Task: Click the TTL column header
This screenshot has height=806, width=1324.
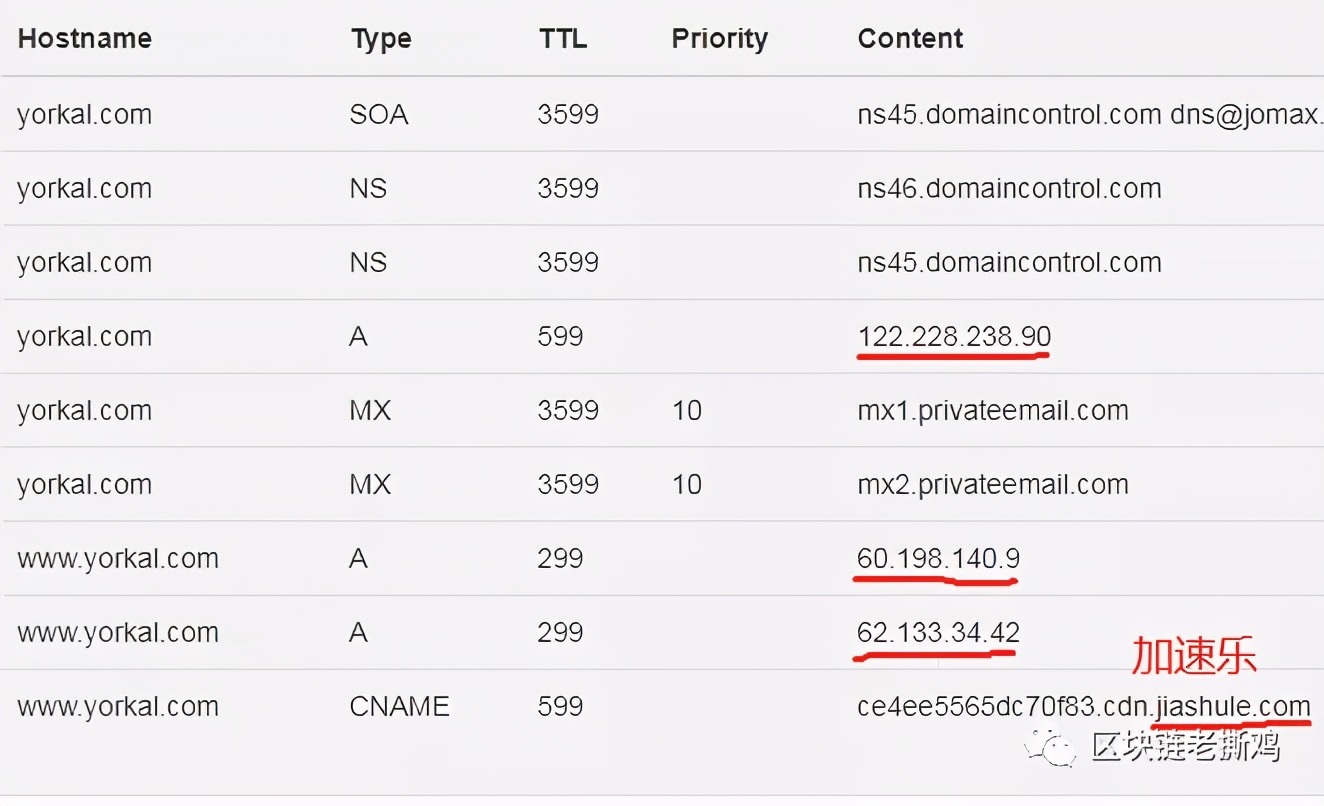Action: pos(563,39)
